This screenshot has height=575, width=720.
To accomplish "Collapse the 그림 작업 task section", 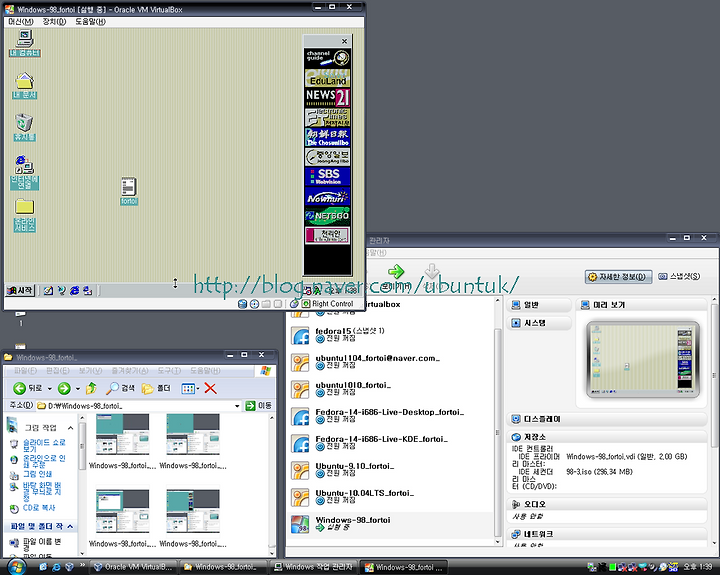I will pyautogui.click(x=70, y=428).
